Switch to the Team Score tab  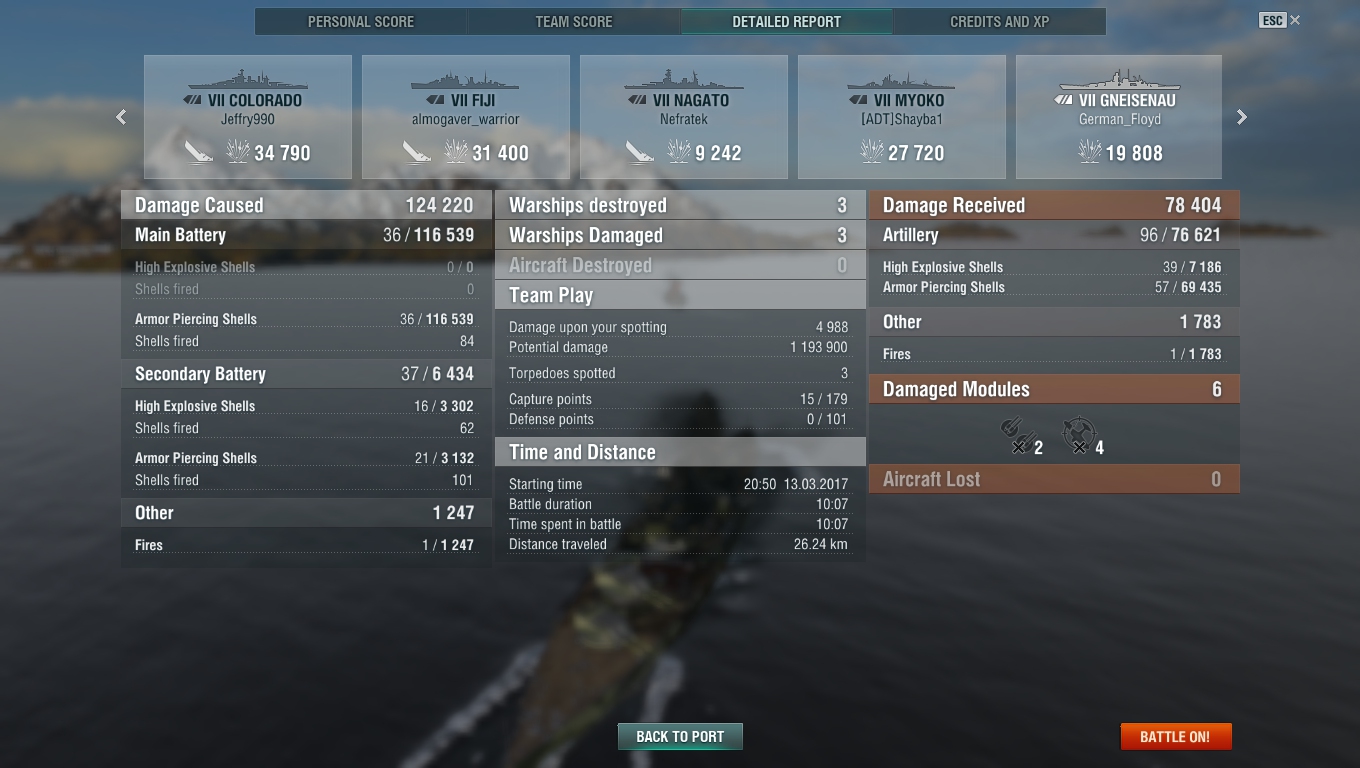coord(574,21)
